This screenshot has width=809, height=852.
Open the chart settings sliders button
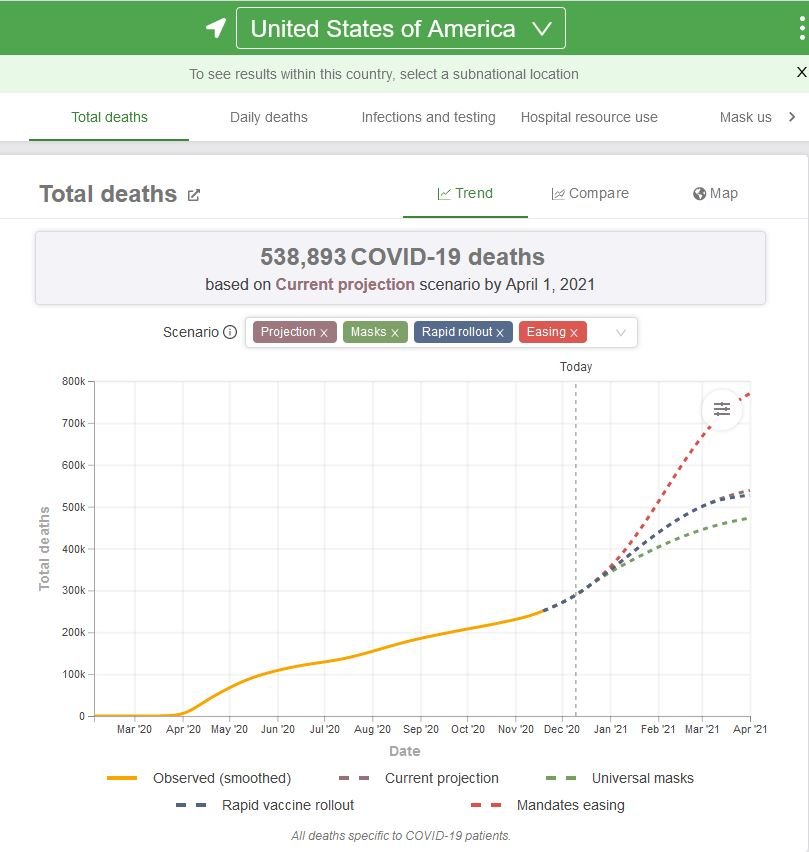click(x=722, y=409)
